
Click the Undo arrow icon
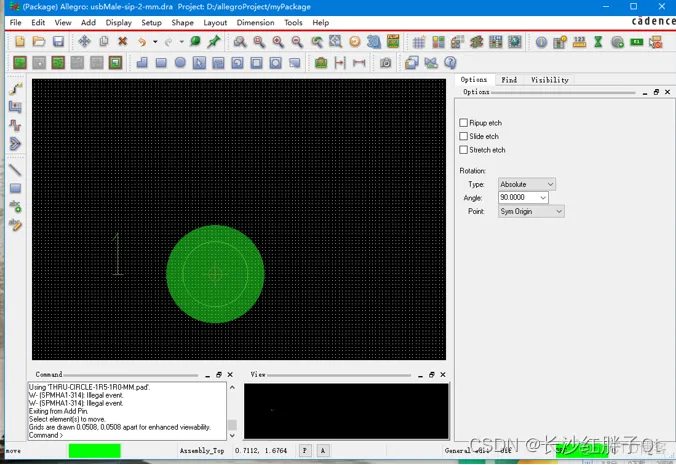[142, 42]
